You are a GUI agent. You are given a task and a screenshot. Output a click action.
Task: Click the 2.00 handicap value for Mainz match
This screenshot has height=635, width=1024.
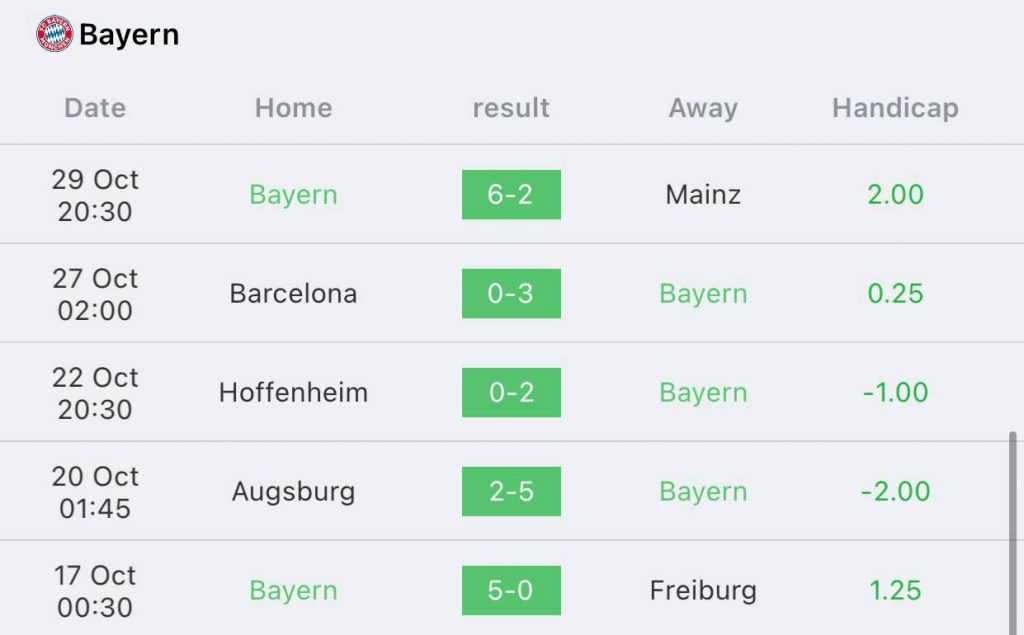coord(895,195)
